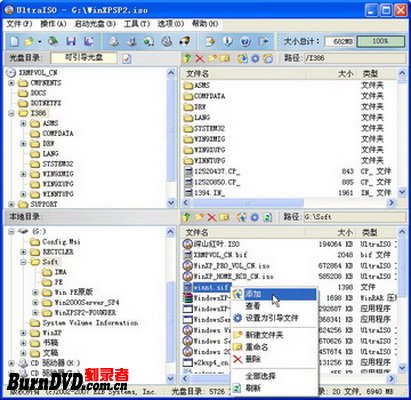Expand the ASMS subfolder in image tree
Screen dimensions: 411x400
pos(23,124)
